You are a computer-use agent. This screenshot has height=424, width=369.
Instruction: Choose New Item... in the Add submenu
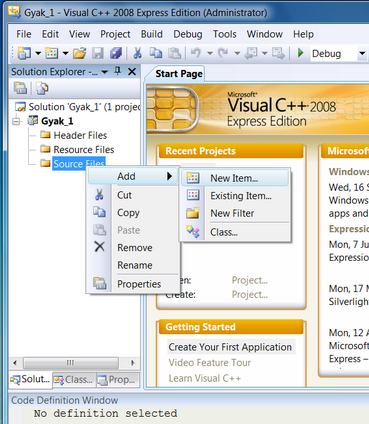[235, 178]
